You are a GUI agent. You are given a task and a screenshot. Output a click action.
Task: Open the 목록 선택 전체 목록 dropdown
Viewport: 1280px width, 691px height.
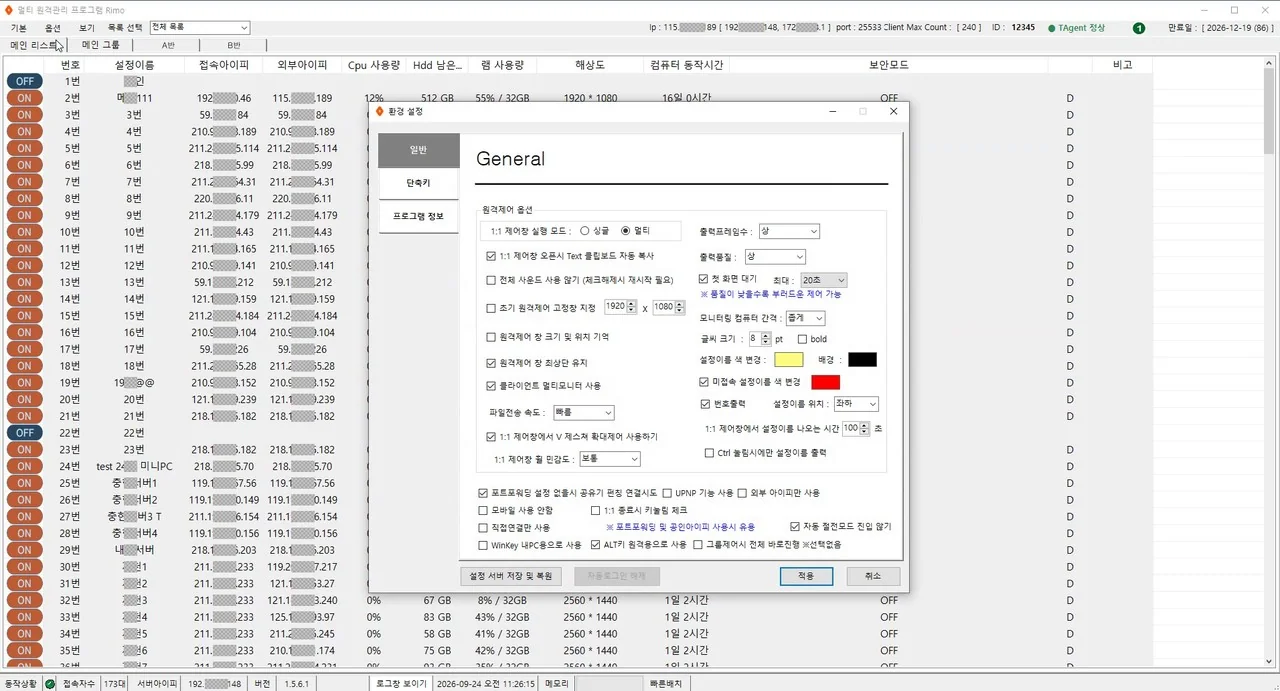coord(199,28)
